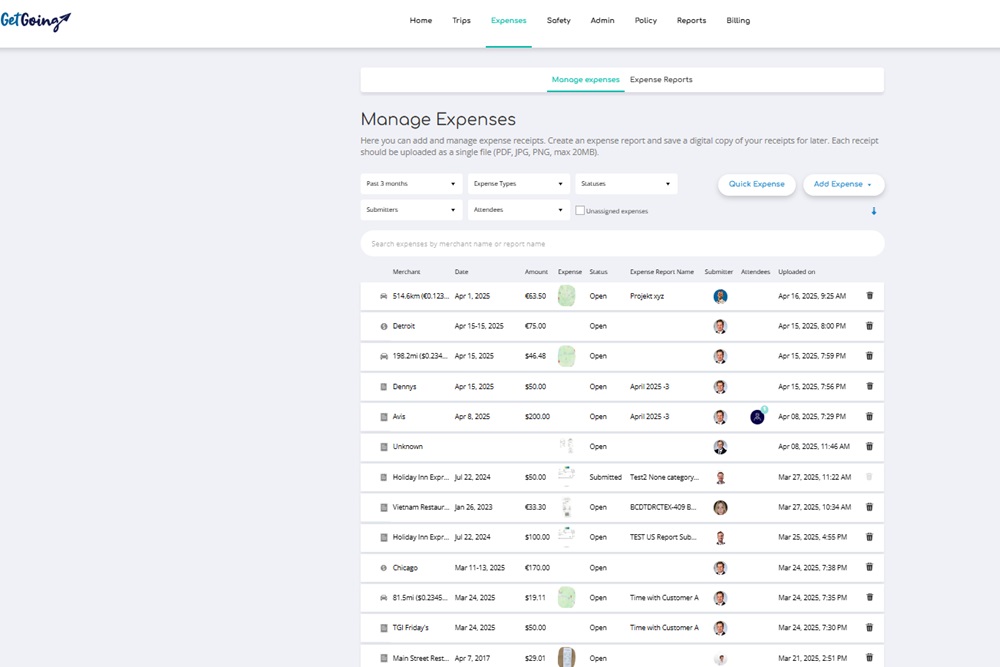Click the info icon next to Detroit
Image resolution: width=1000 pixels, height=667 pixels.
click(383, 326)
